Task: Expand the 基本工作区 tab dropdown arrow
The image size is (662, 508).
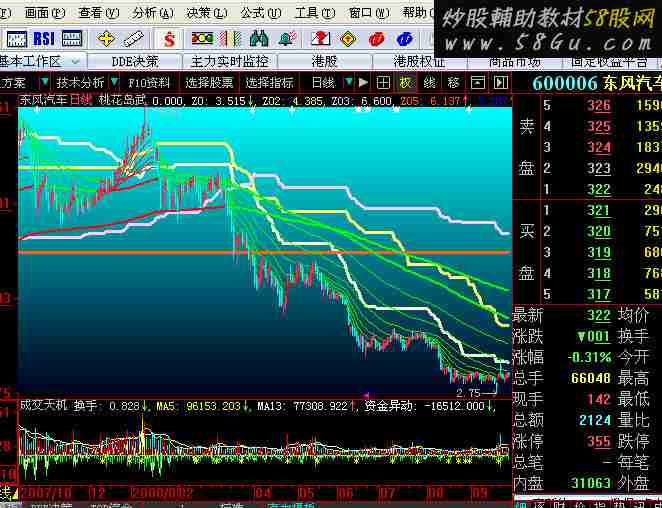Action: pyautogui.click(x=76, y=62)
